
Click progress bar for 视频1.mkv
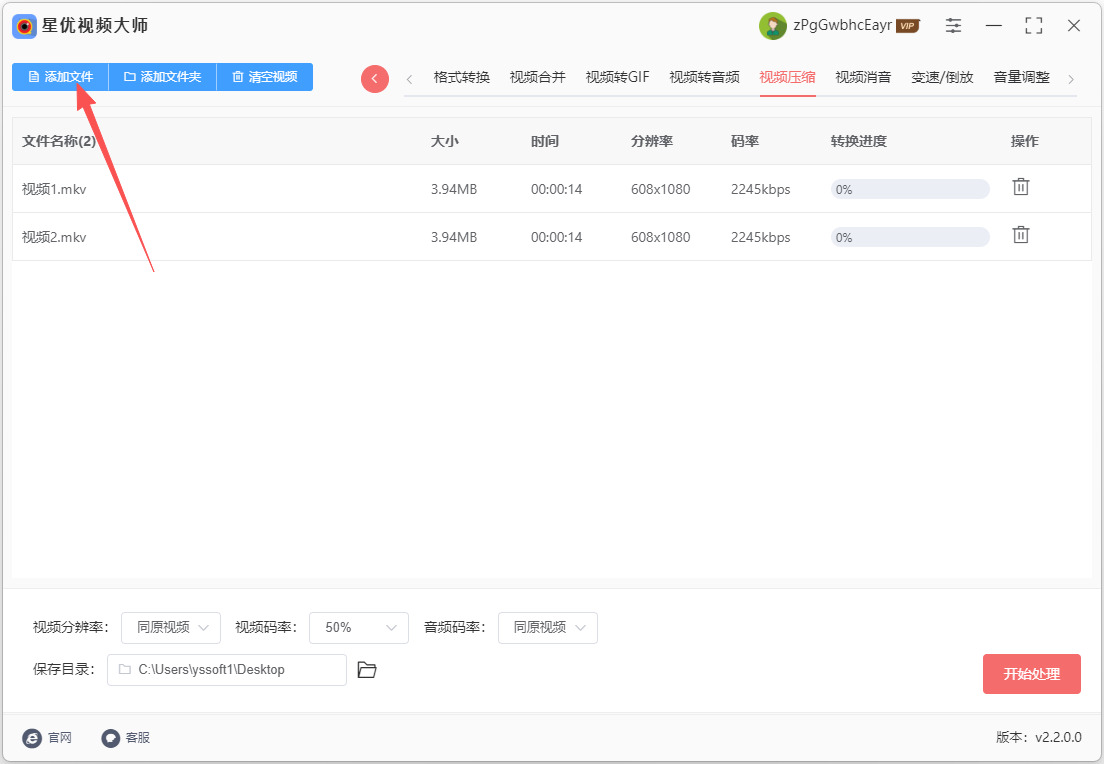(x=910, y=189)
